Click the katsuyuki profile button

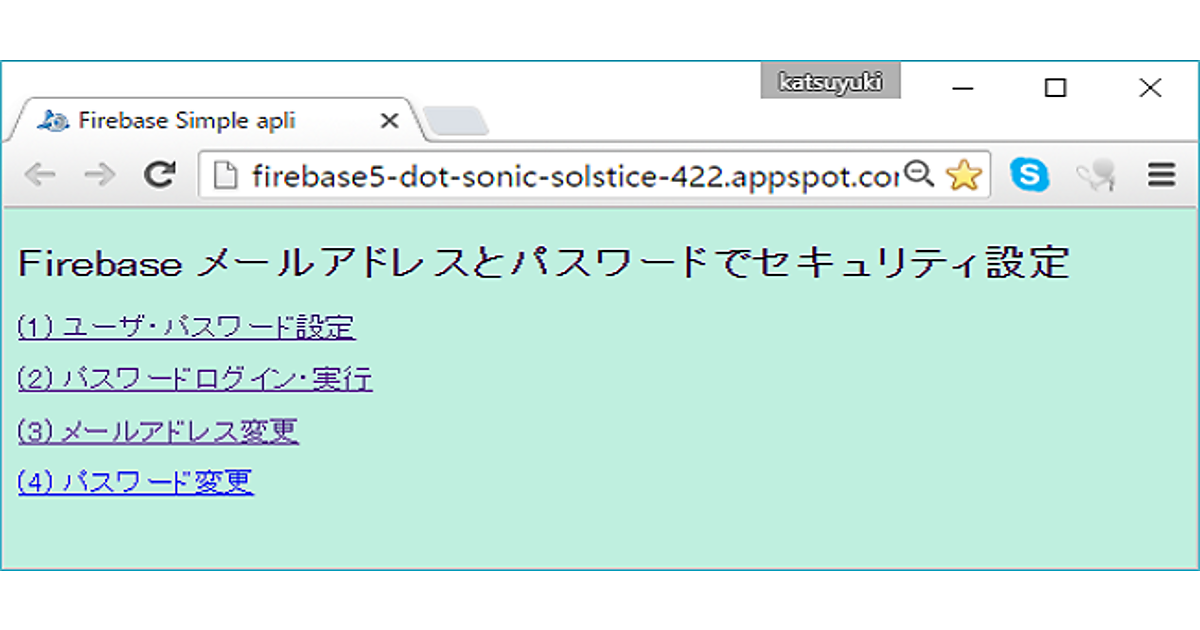830,82
